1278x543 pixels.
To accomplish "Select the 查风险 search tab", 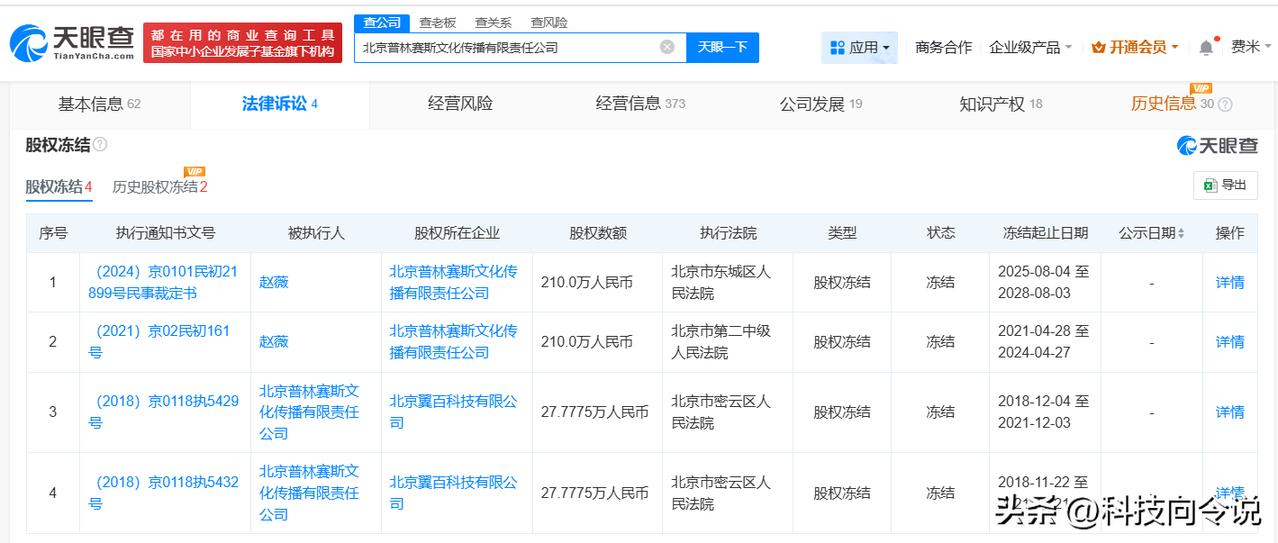I will [549, 22].
